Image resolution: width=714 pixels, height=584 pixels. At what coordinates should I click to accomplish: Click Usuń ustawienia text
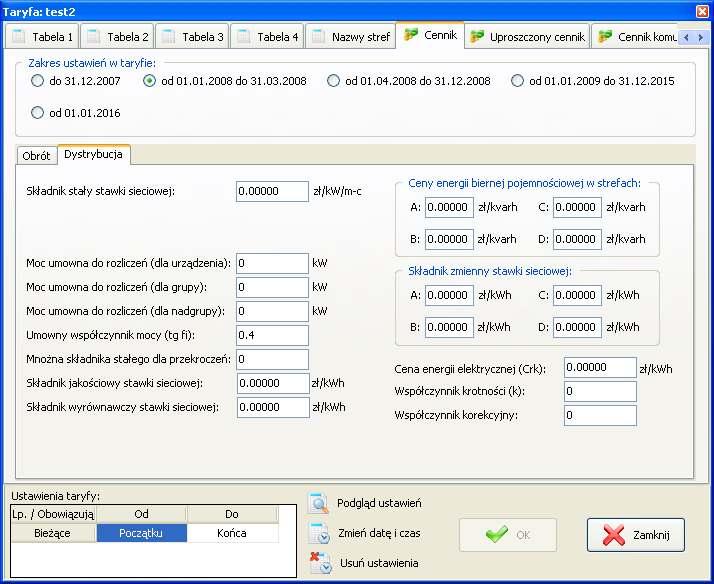(x=379, y=563)
